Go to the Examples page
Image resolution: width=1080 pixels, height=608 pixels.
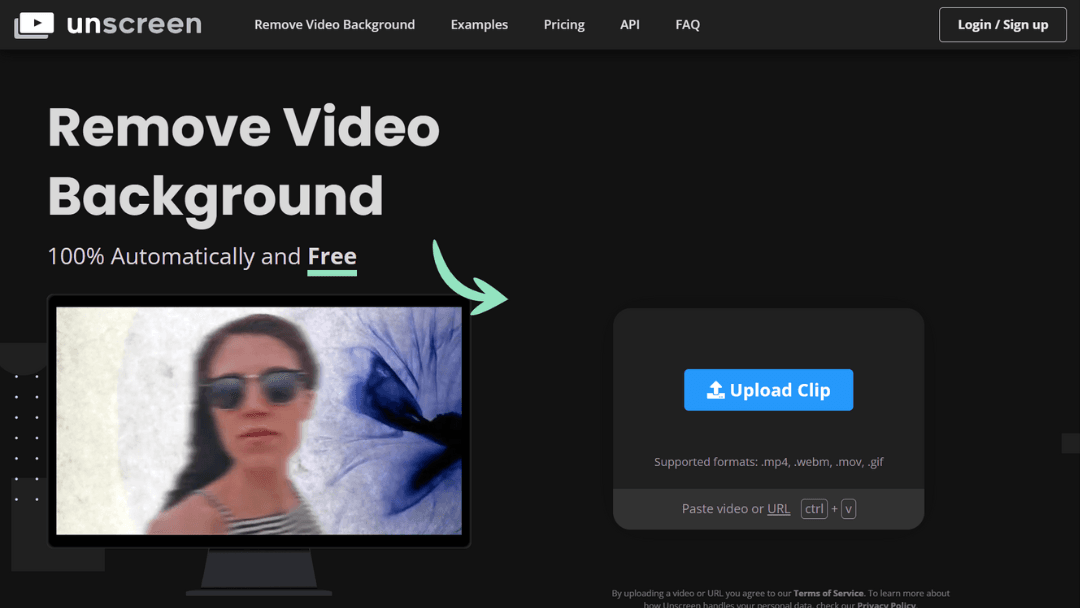pos(479,24)
